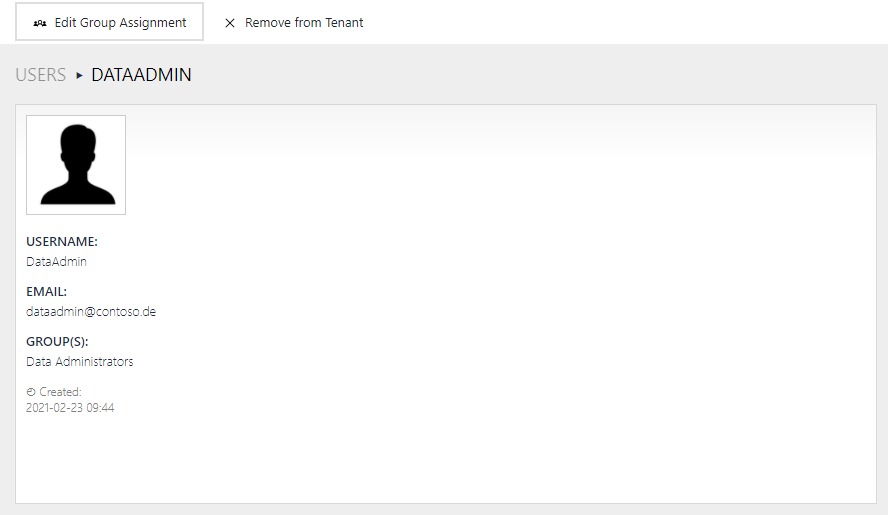Click the USERNAME field label
Screen dimensions: 888x515
click(x=62, y=242)
